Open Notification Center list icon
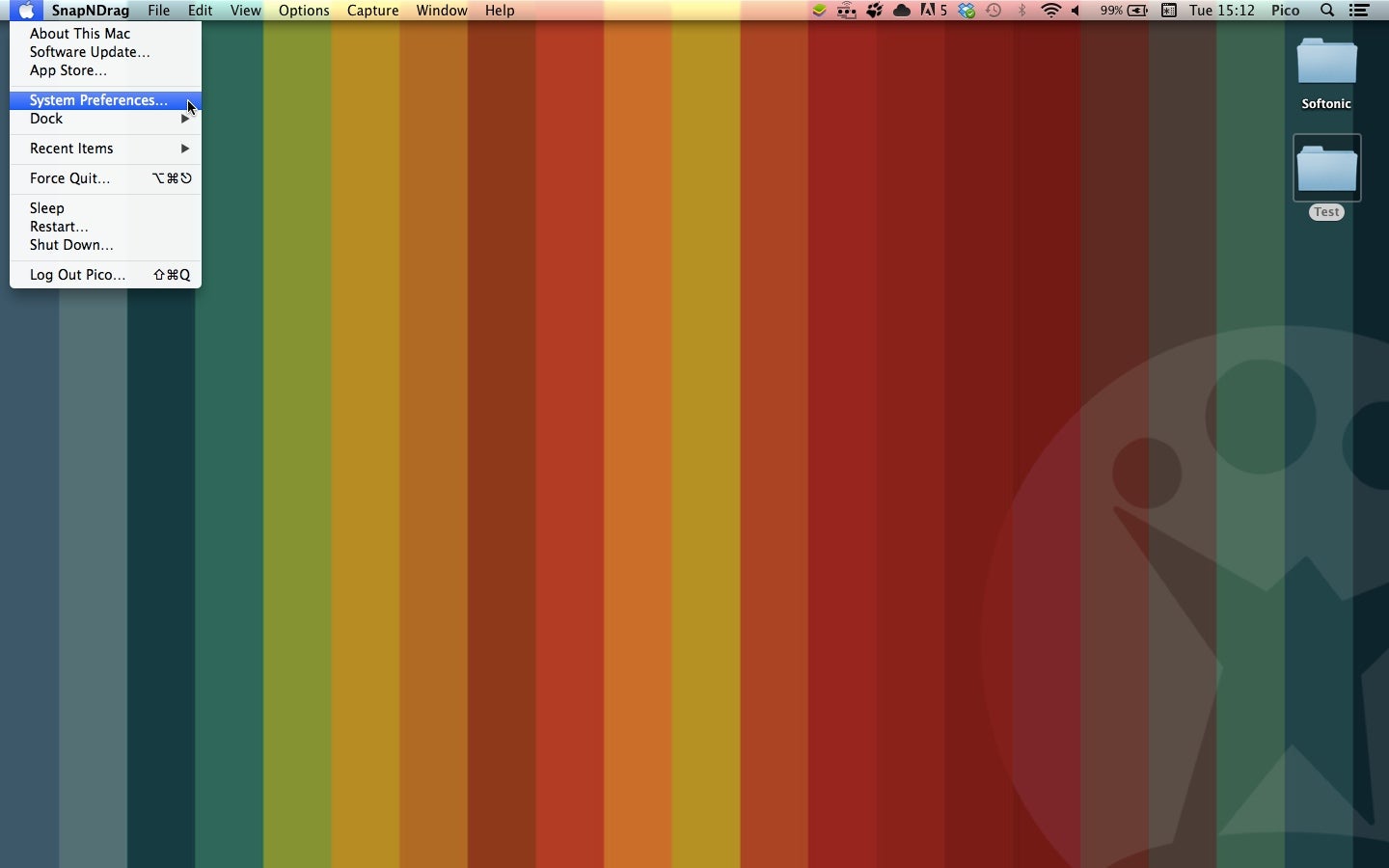Image resolution: width=1389 pixels, height=868 pixels. pyautogui.click(x=1360, y=11)
